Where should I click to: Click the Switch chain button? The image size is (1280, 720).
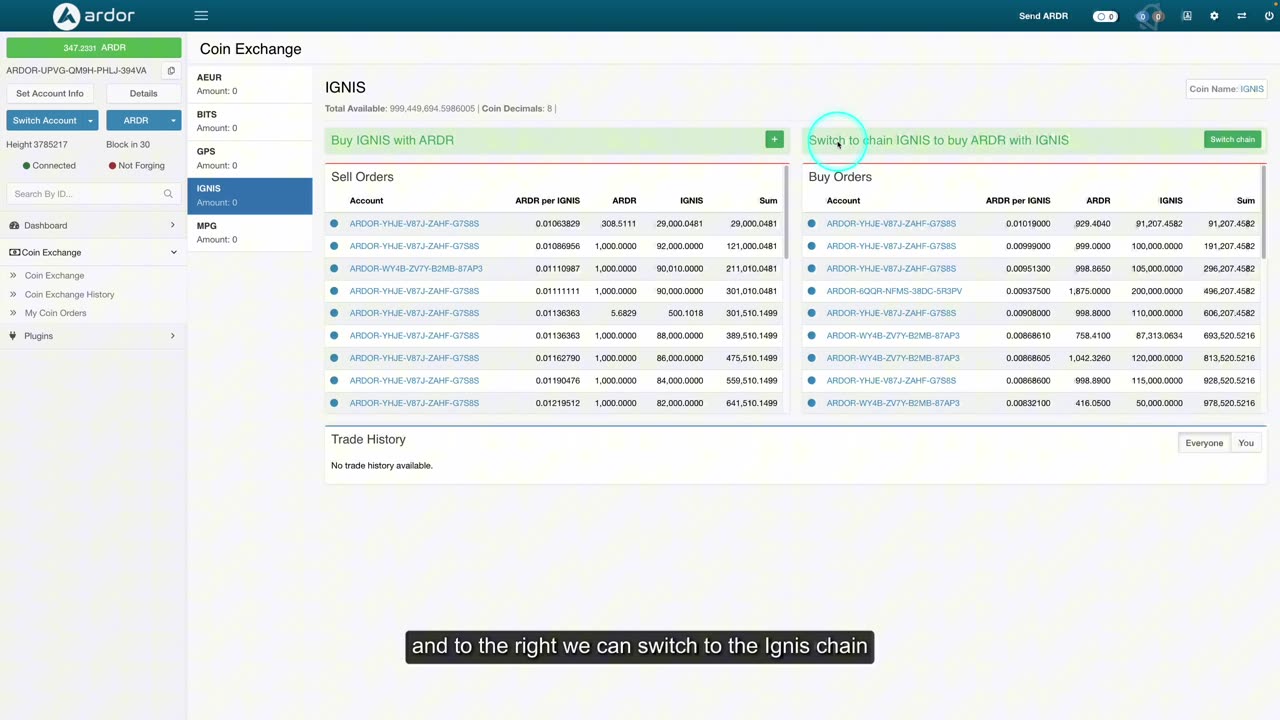(x=1232, y=140)
